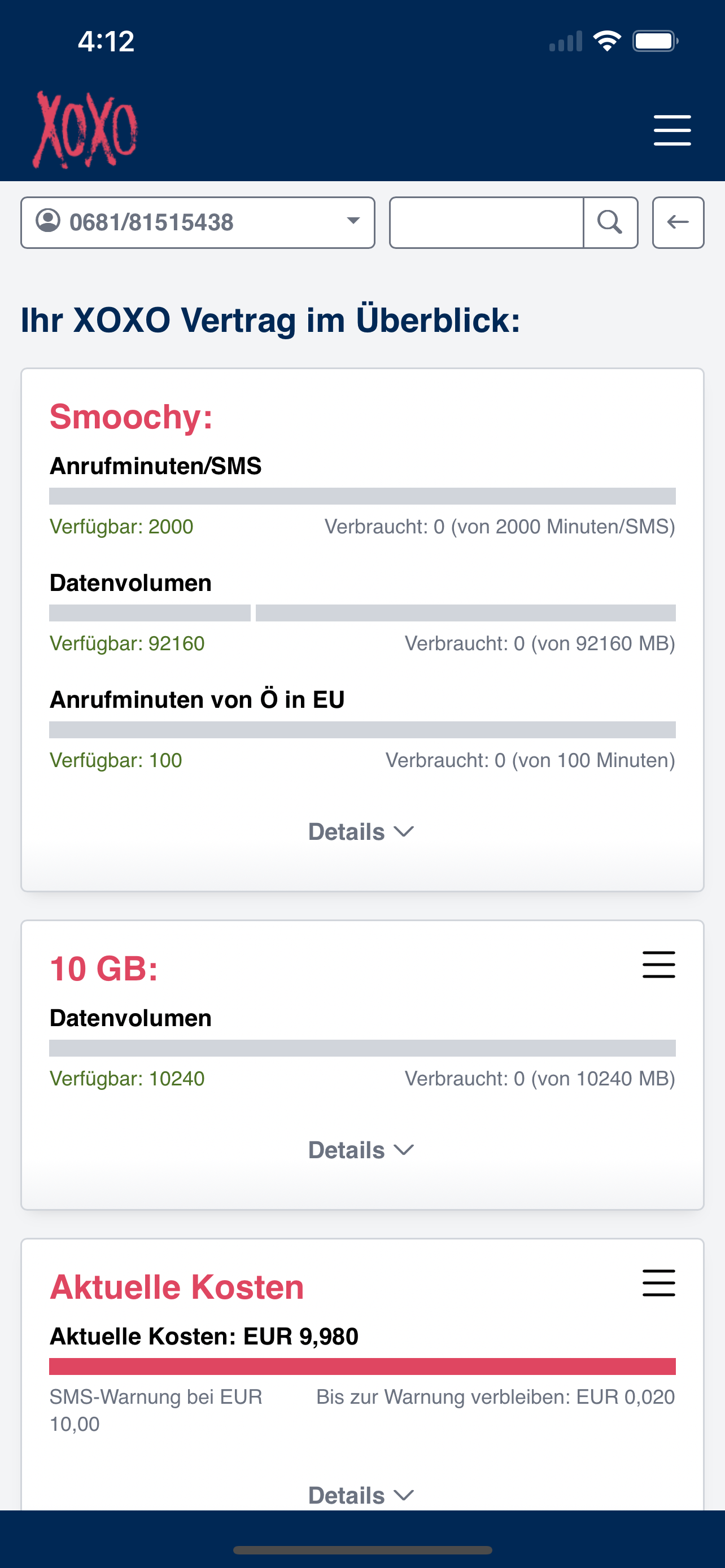Viewport: 725px width, 1568px height.
Task: Expand Details under 10 GB card
Action: point(361,1150)
